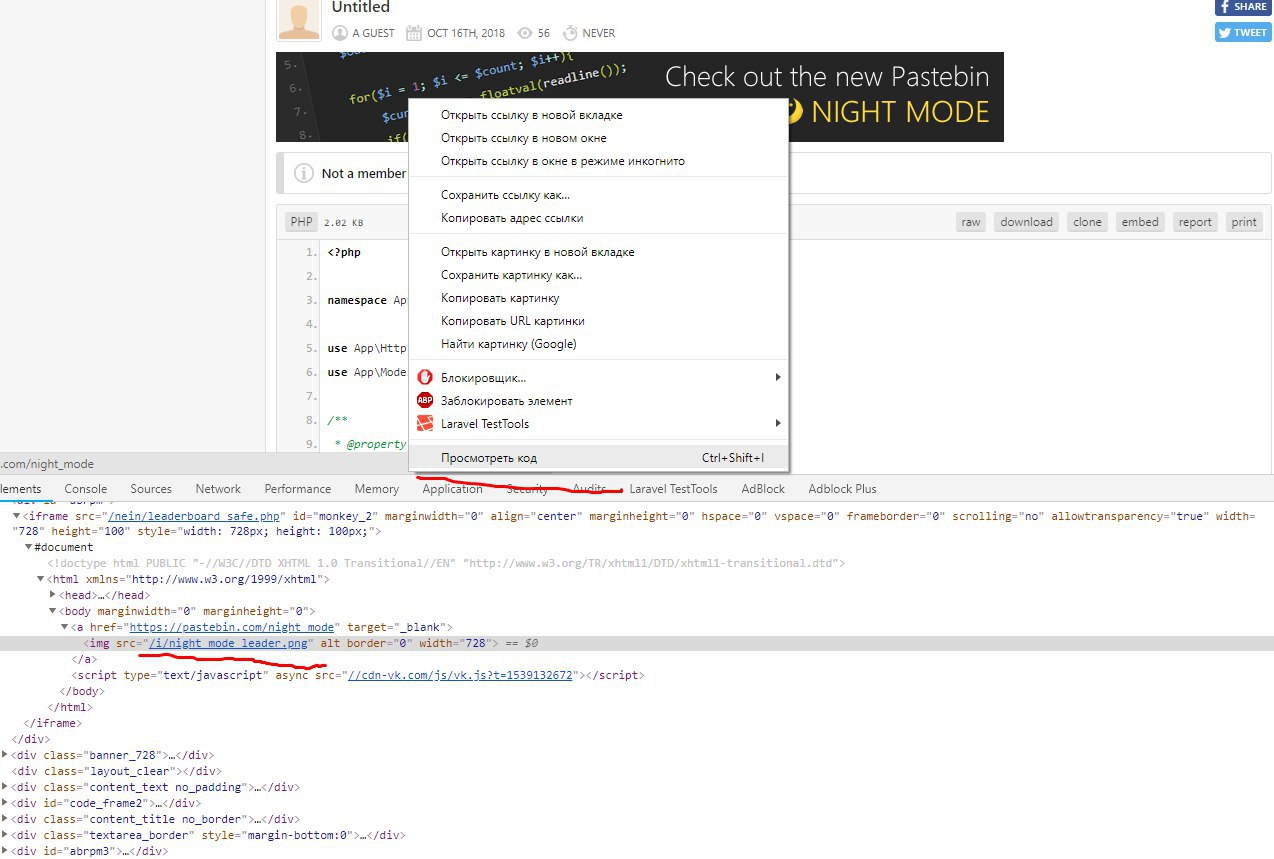This screenshot has height=859, width=1274.
Task: Choose Открыть ссылку в новом окне
Action: pyautogui.click(x=599, y=138)
